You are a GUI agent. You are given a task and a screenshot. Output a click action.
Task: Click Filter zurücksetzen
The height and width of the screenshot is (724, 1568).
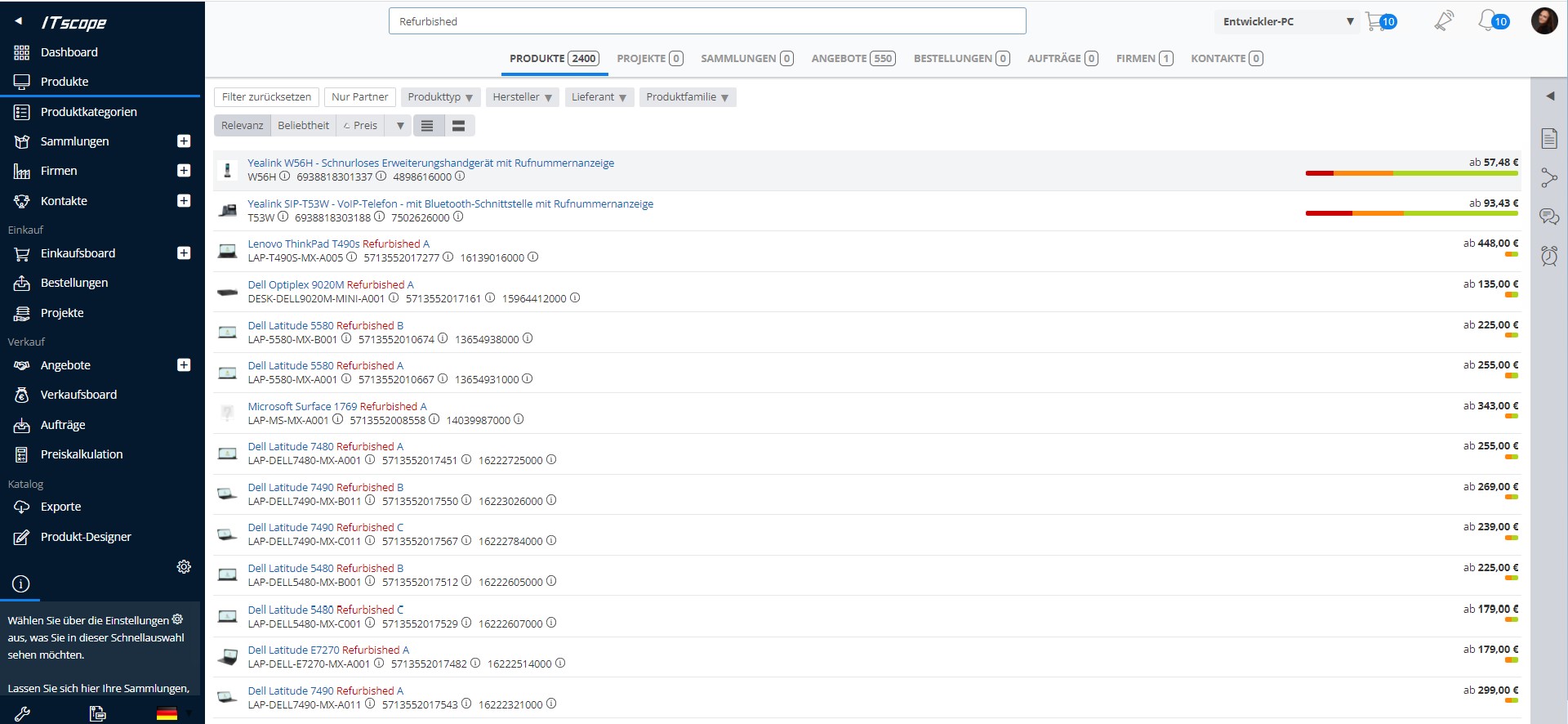[x=266, y=97]
